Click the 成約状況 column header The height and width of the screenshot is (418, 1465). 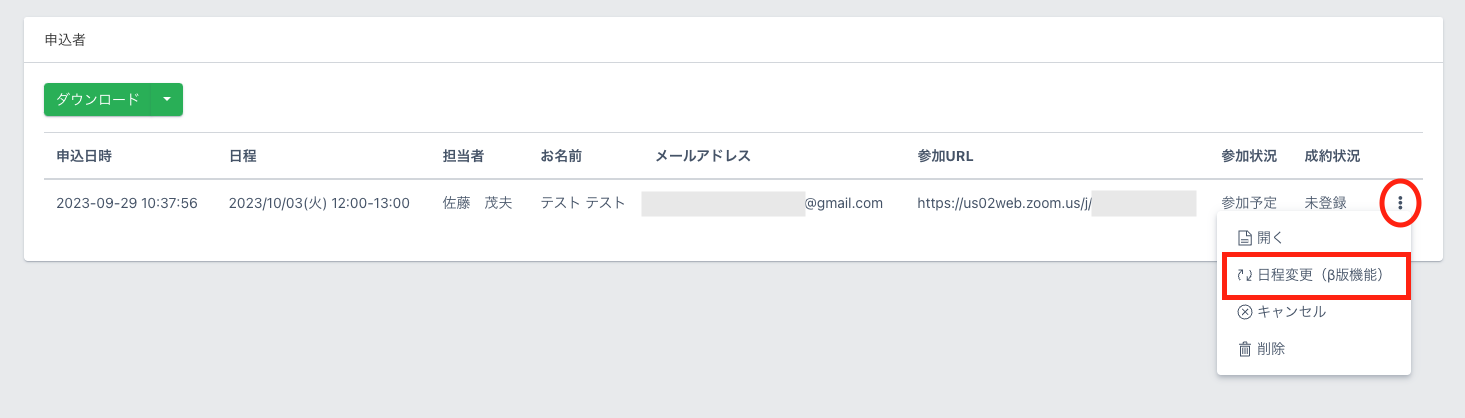(1332, 156)
